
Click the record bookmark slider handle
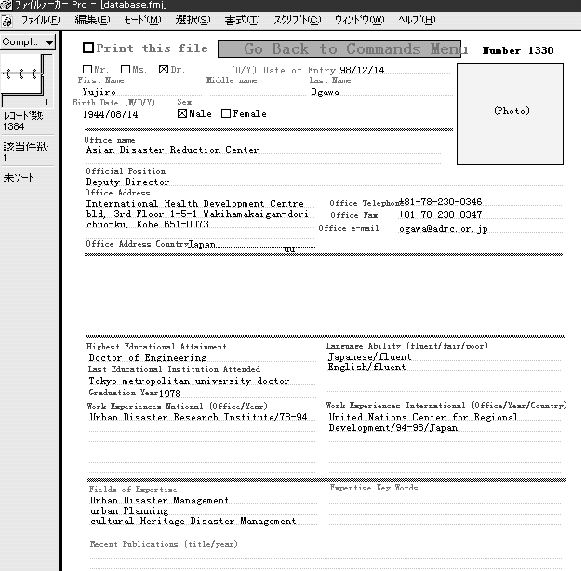point(46,102)
